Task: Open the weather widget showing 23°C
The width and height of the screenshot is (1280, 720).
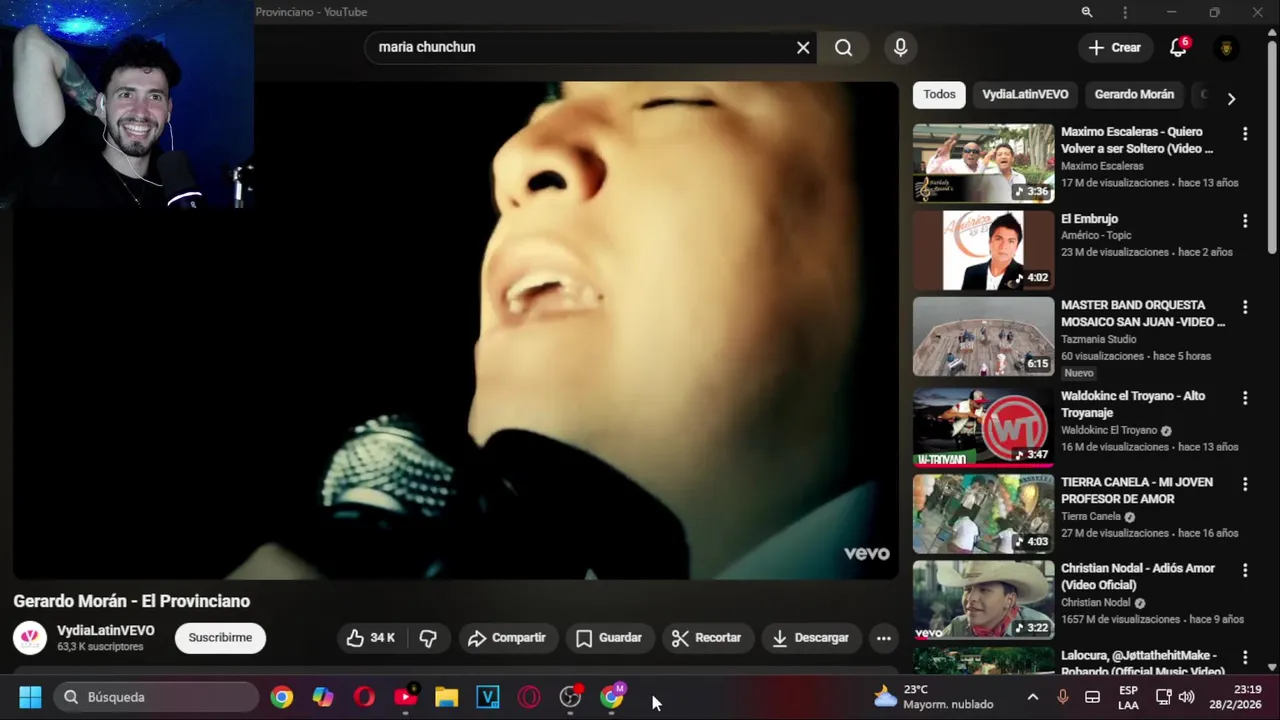Action: point(934,697)
